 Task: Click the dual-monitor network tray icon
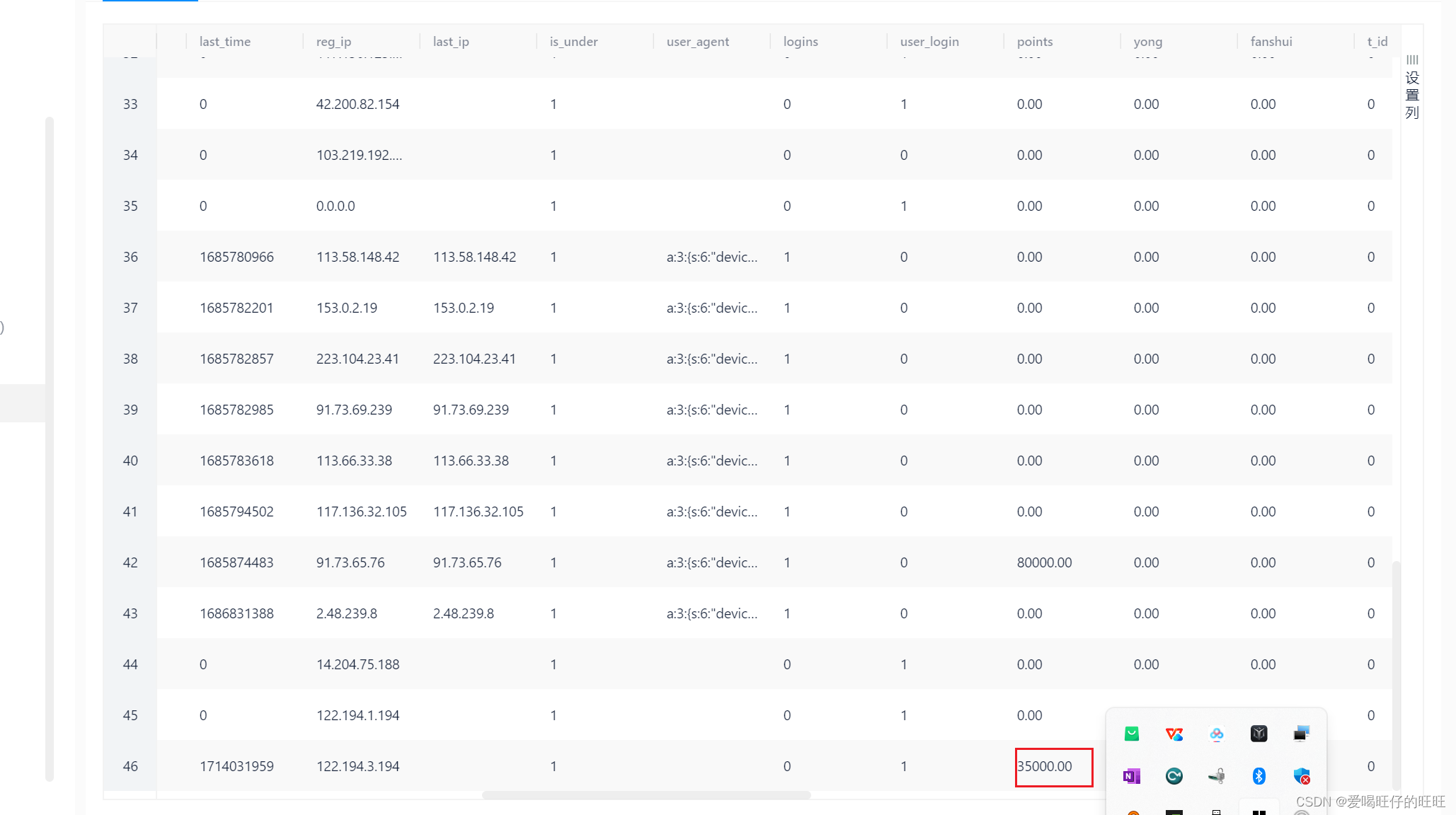click(1301, 734)
